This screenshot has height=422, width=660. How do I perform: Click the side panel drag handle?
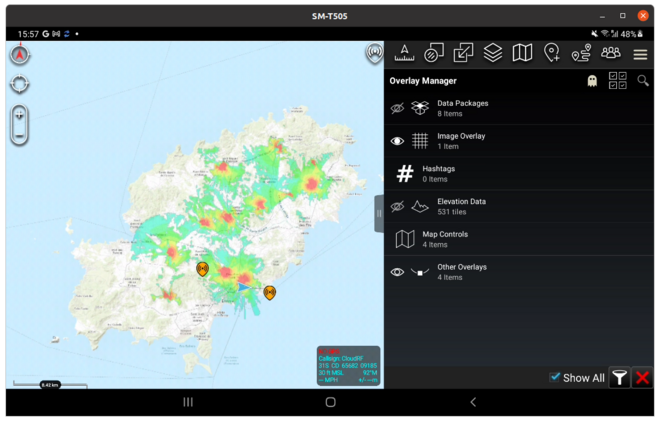pyautogui.click(x=379, y=214)
